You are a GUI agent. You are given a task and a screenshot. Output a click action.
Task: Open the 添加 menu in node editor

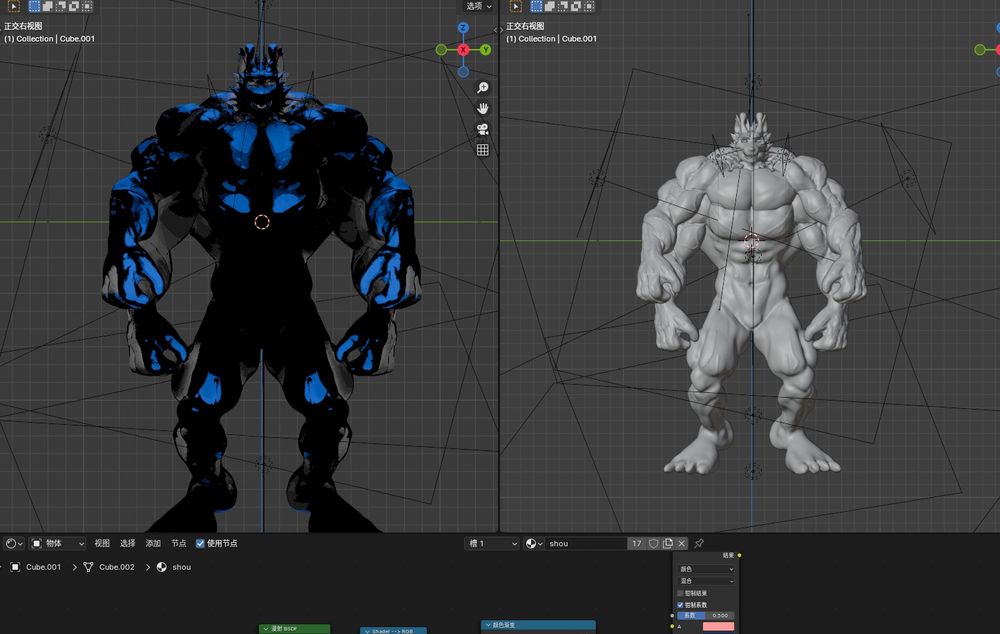point(153,543)
